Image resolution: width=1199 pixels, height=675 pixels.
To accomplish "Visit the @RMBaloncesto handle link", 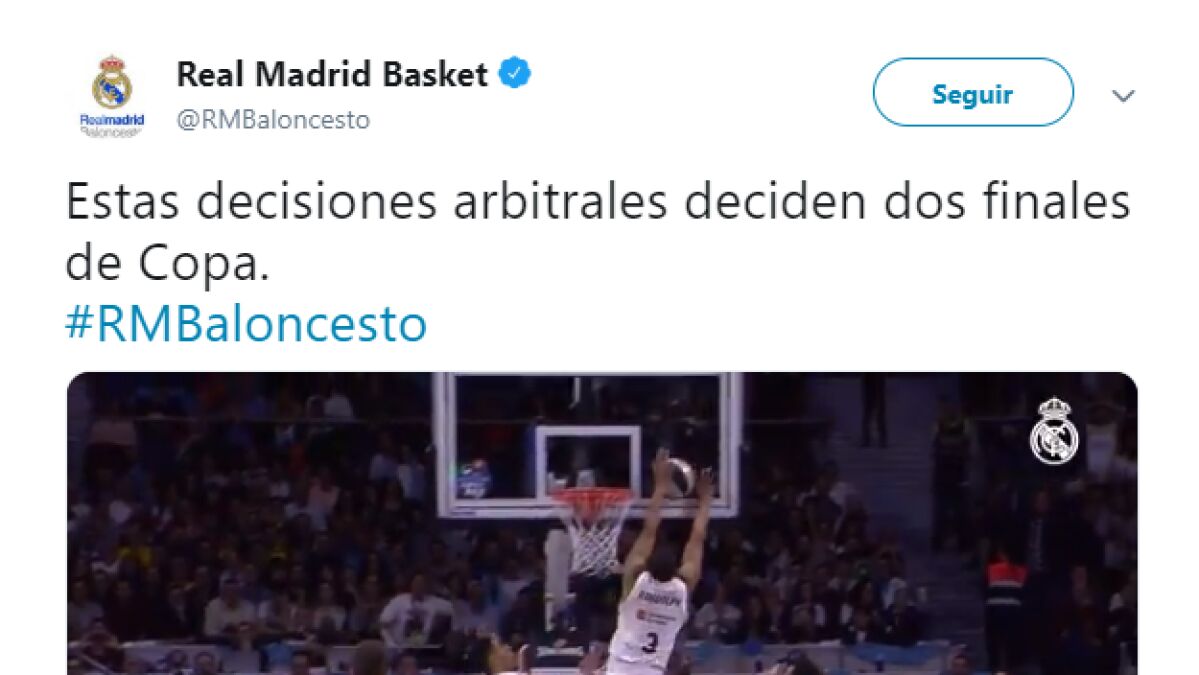I will pos(273,120).
